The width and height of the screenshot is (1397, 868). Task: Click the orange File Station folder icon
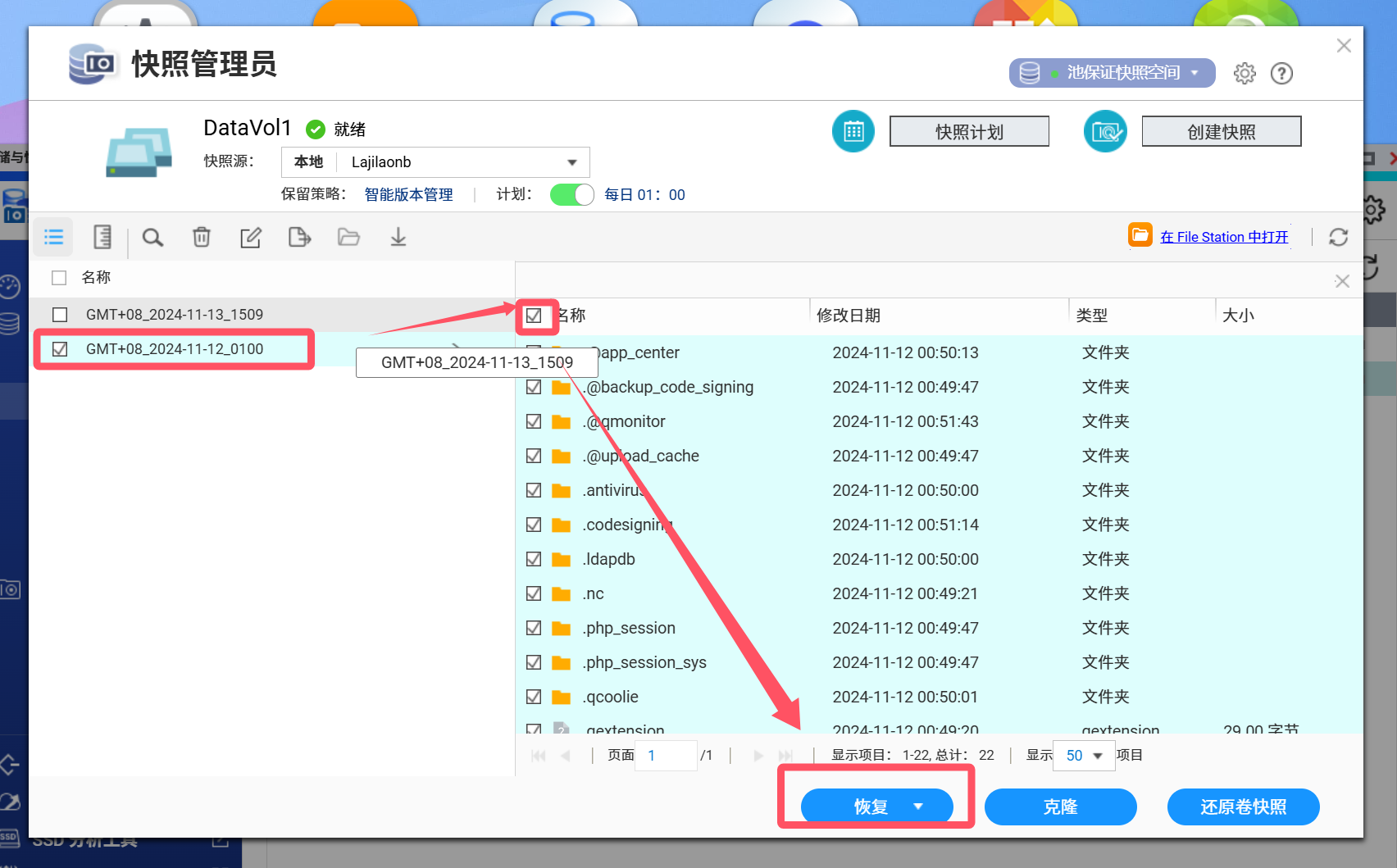[x=1140, y=235]
